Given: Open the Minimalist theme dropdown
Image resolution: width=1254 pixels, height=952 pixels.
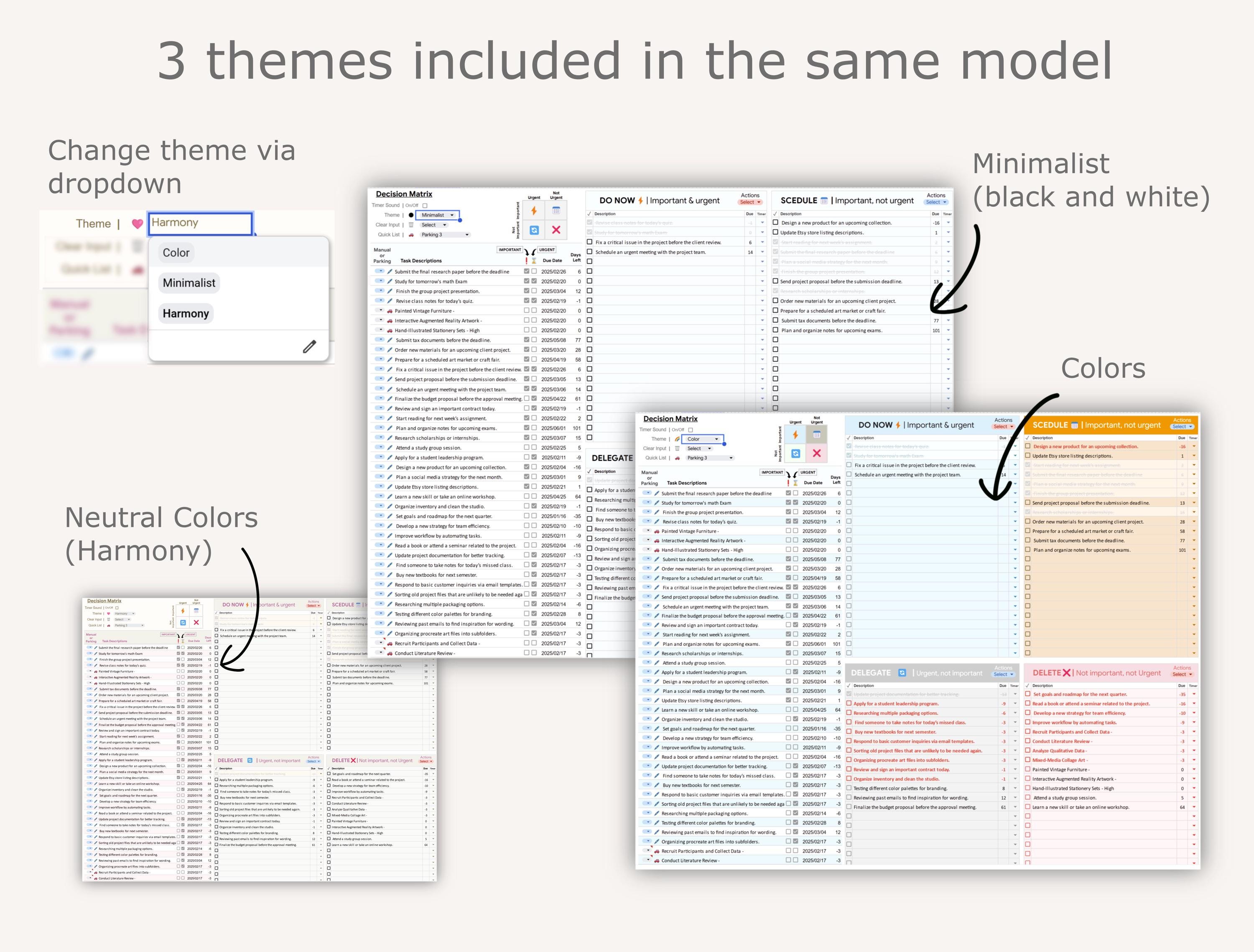Looking at the screenshot, I should tap(437, 215).
